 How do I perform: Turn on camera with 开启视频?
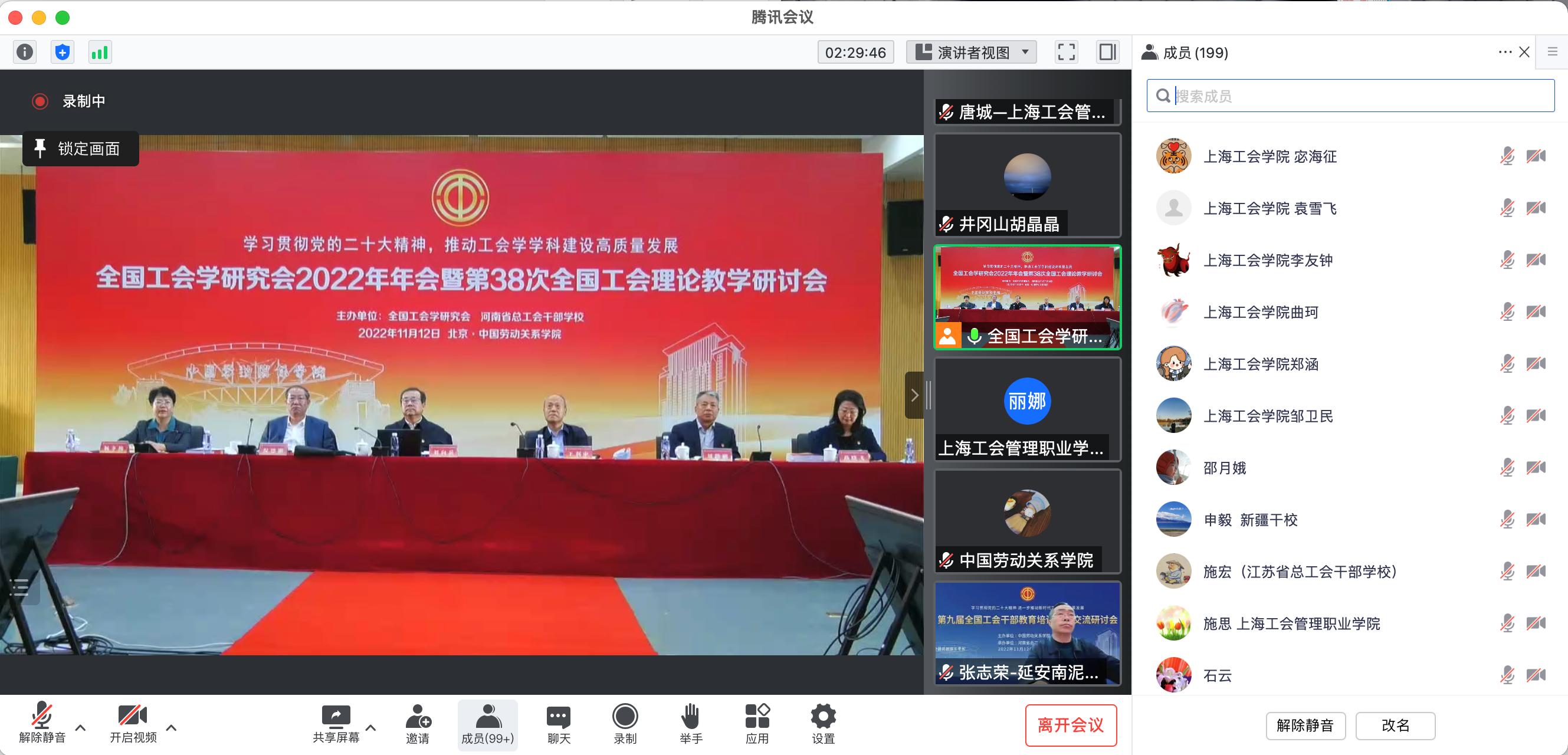pos(133,723)
